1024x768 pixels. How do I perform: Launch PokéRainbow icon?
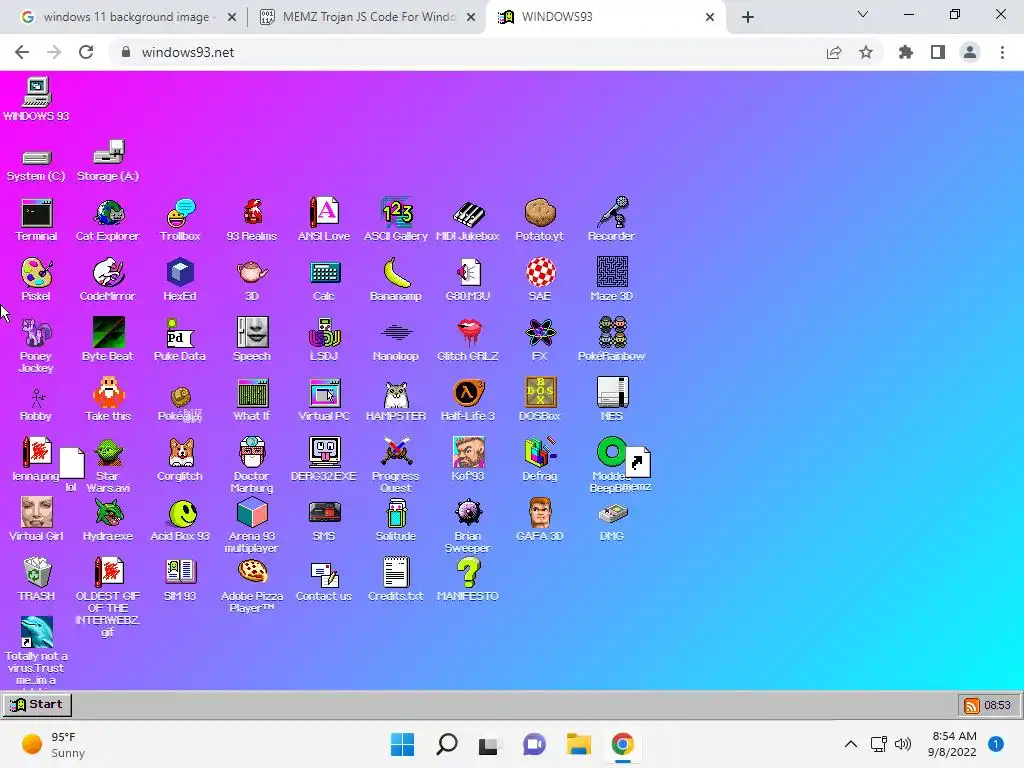pyautogui.click(x=611, y=340)
